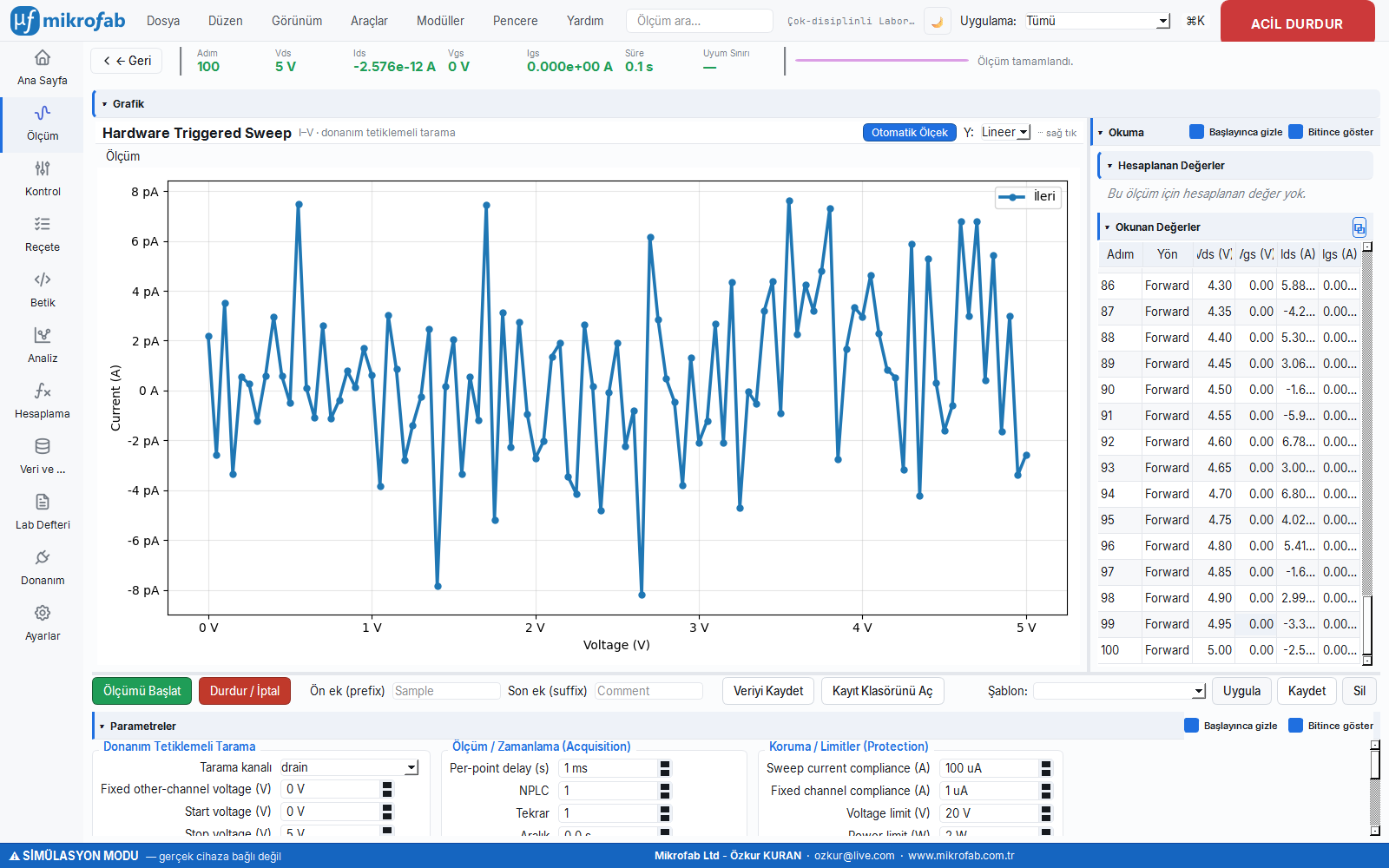Click the Ölçümü Başlat button

pyautogui.click(x=142, y=691)
